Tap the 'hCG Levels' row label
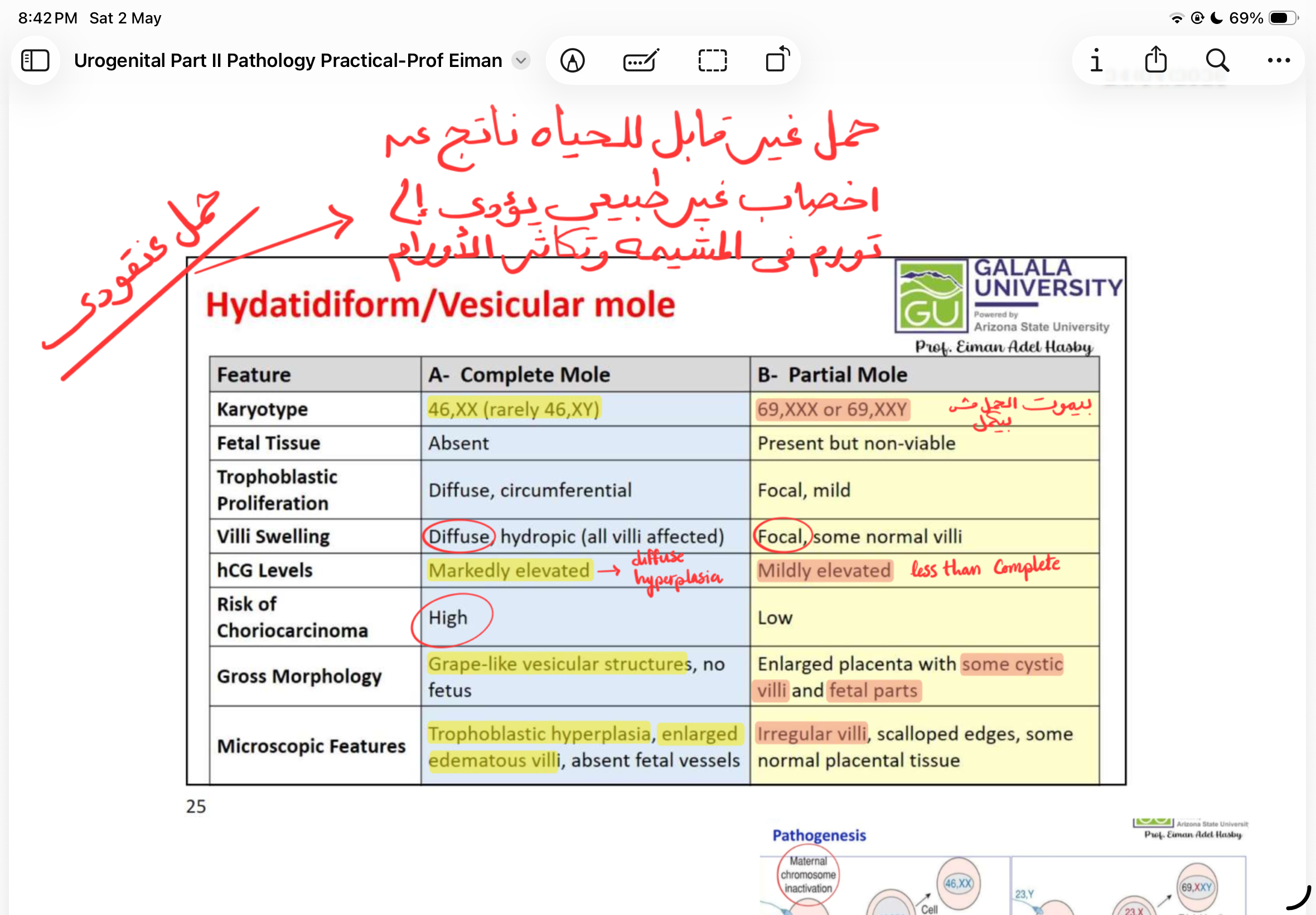Screen dimensions: 1316x915 click(265, 570)
